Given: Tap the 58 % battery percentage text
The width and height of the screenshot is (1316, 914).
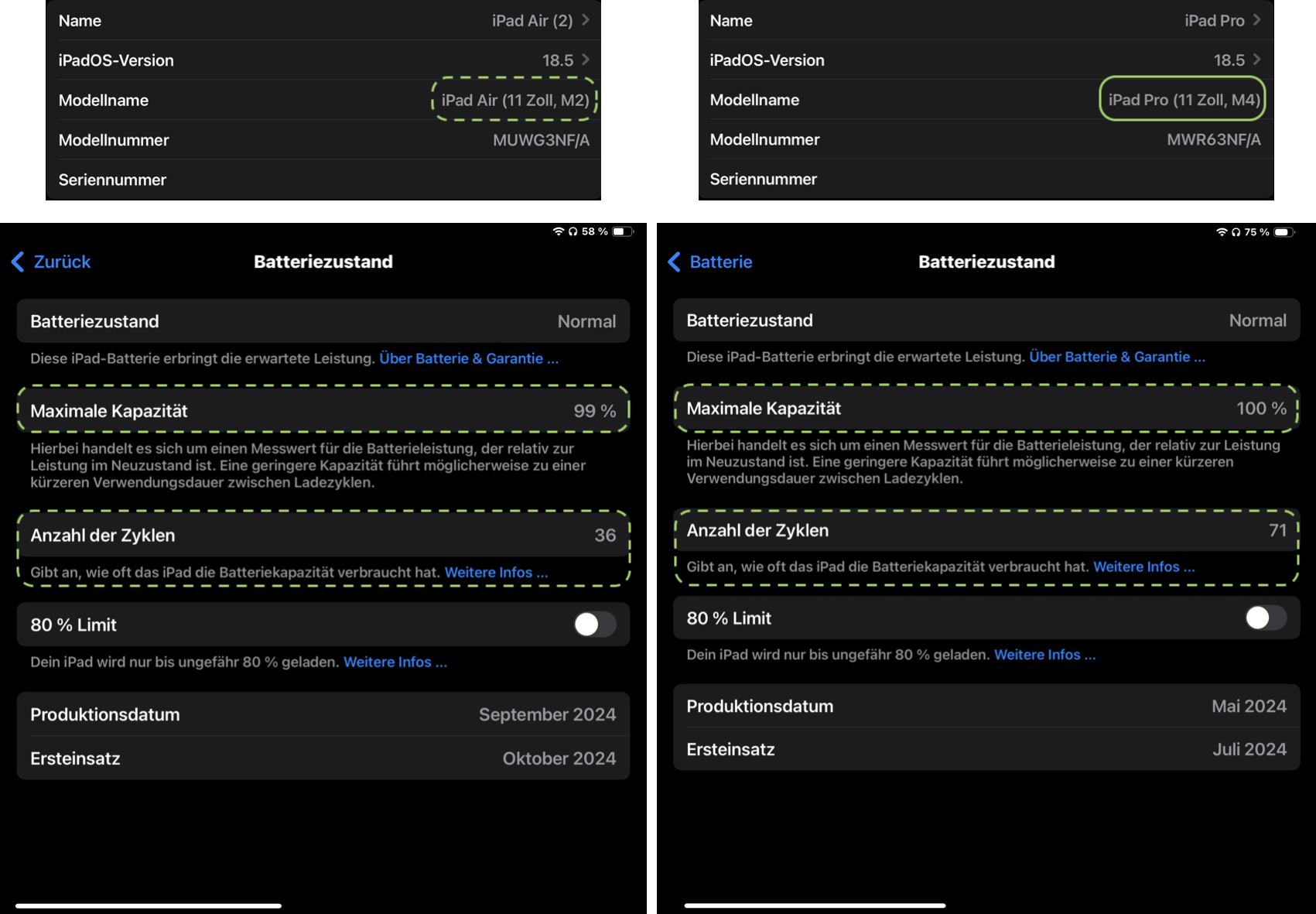Looking at the screenshot, I should (595, 231).
